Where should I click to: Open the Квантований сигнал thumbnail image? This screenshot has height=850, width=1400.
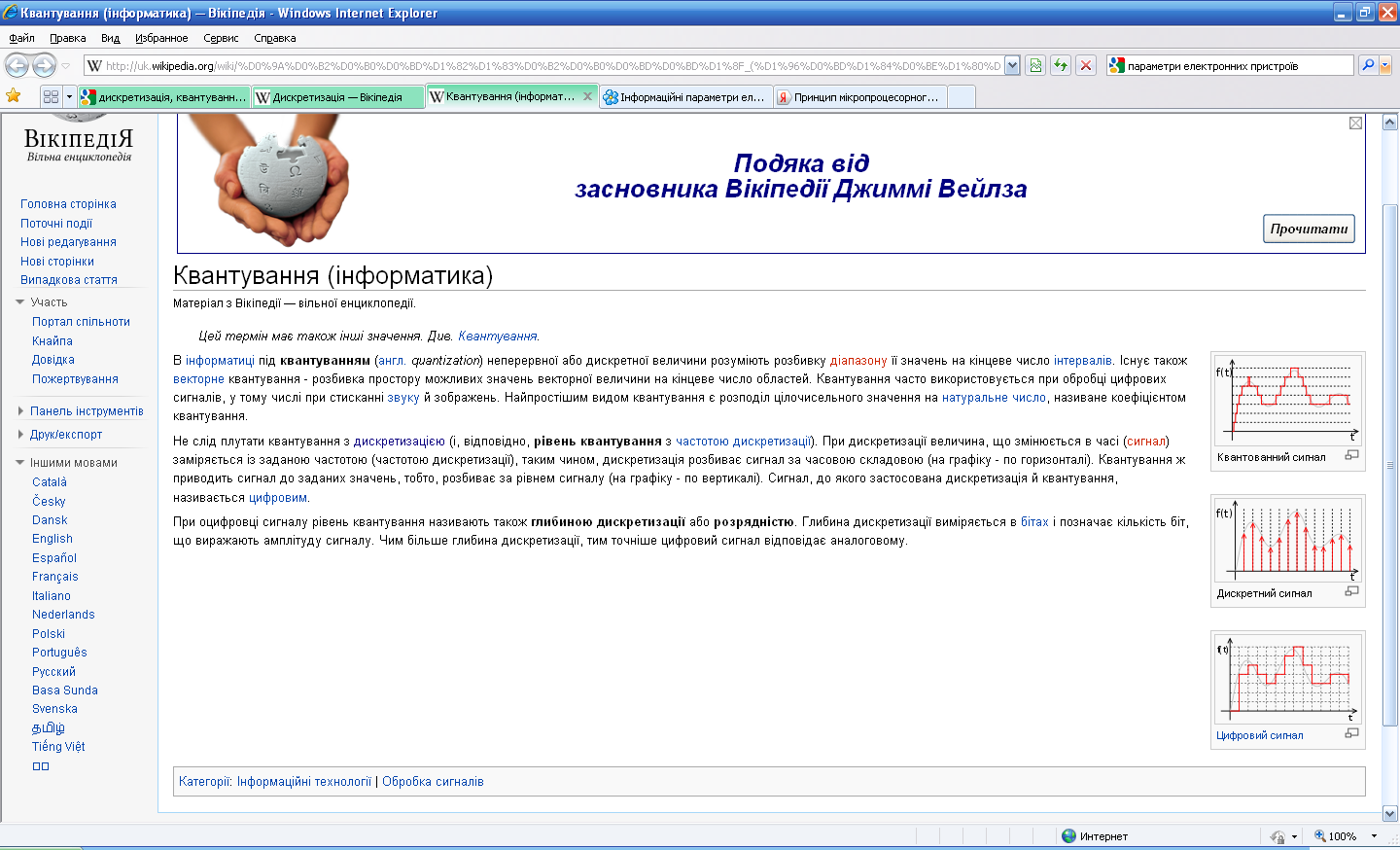point(1287,400)
